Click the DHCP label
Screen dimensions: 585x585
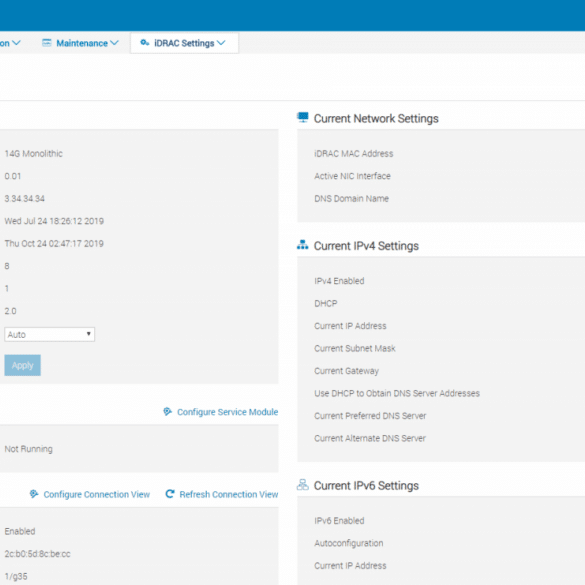[326, 303]
